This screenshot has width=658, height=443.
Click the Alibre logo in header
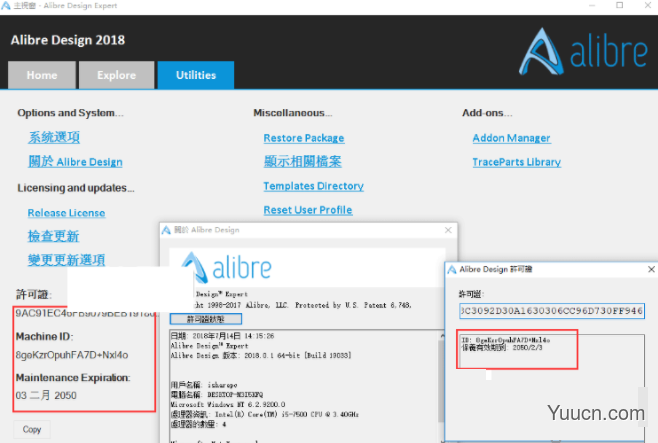(583, 52)
